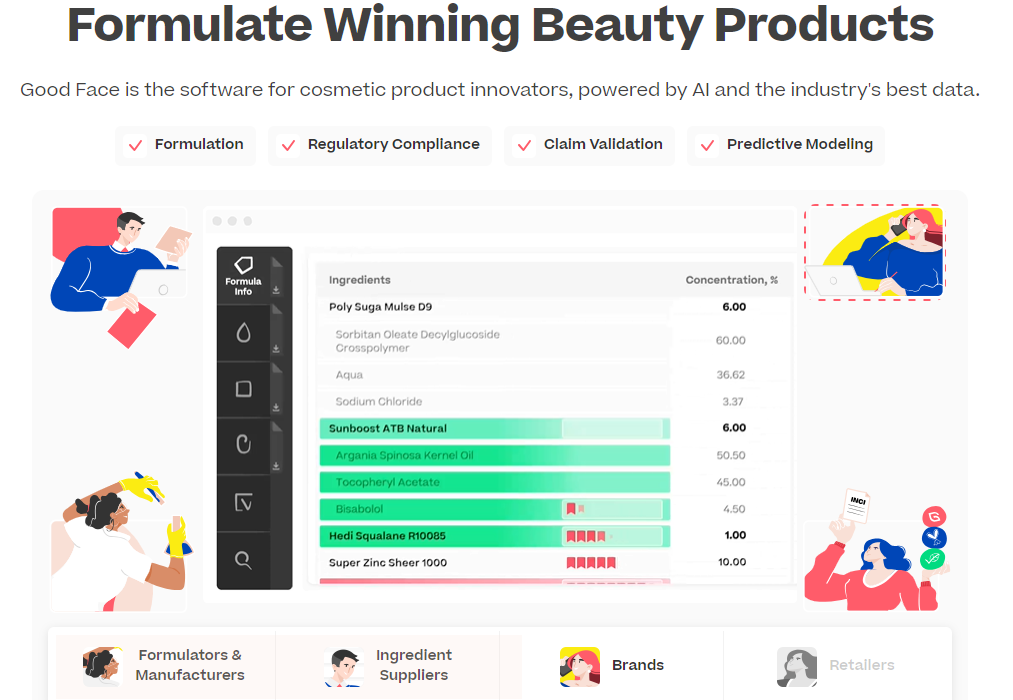Click the Concentration, % column header
Image resolution: width=1013 pixels, height=700 pixels.
[731, 280]
